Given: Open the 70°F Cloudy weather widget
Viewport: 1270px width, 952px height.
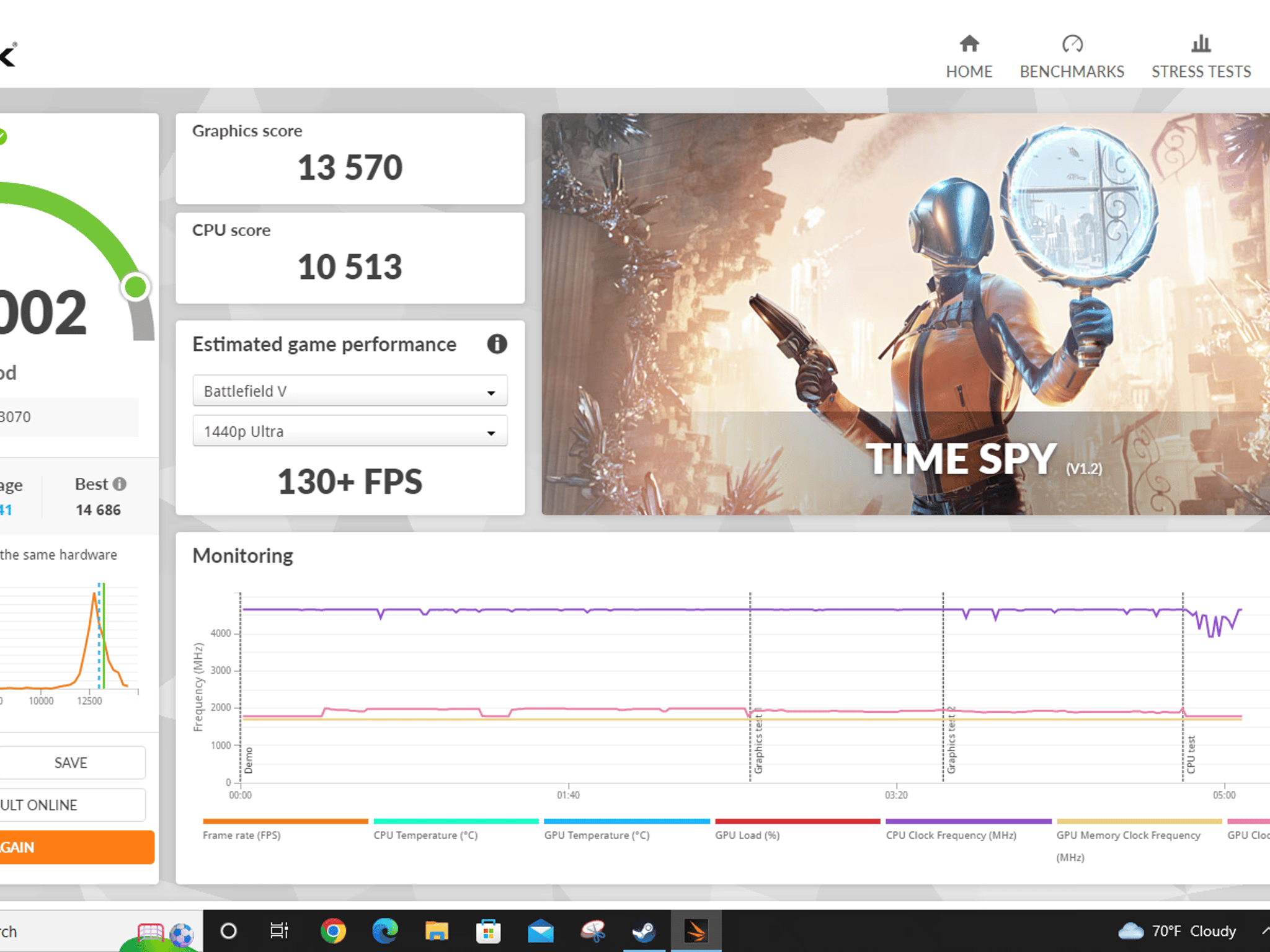Looking at the screenshot, I should [1177, 931].
